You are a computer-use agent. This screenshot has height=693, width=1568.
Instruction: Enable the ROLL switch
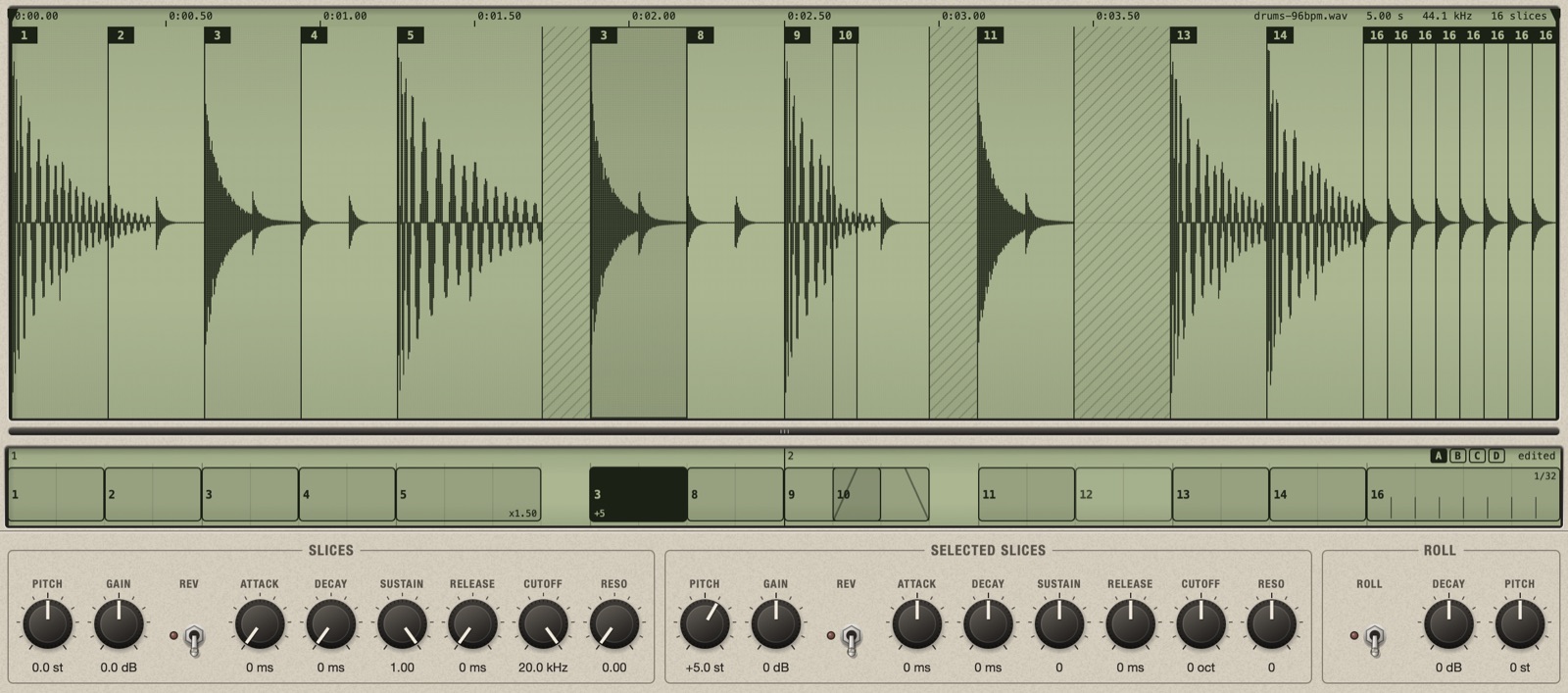click(x=1375, y=639)
